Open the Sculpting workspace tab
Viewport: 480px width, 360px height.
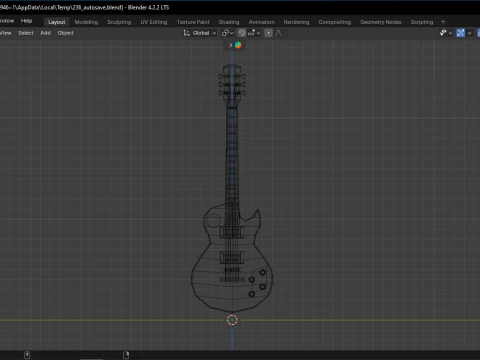coord(119,22)
